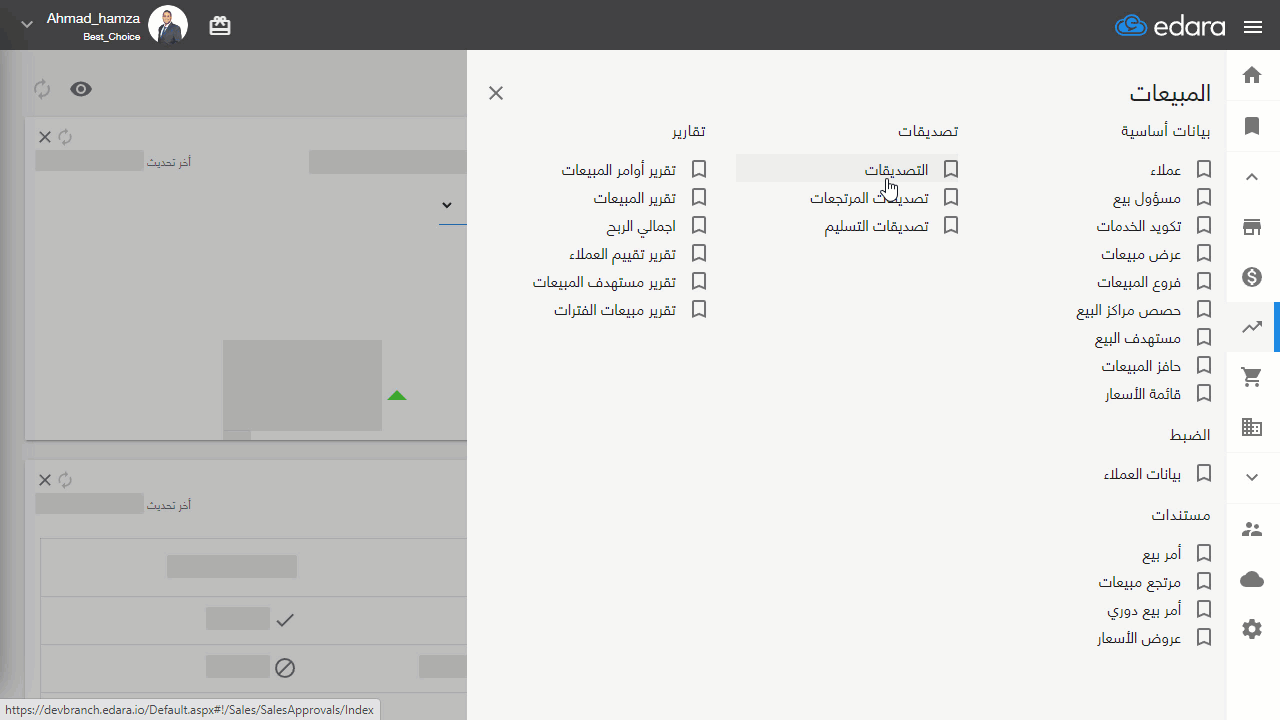
Task: Open فروع المبيعات link
Action: pos(1139,283)
